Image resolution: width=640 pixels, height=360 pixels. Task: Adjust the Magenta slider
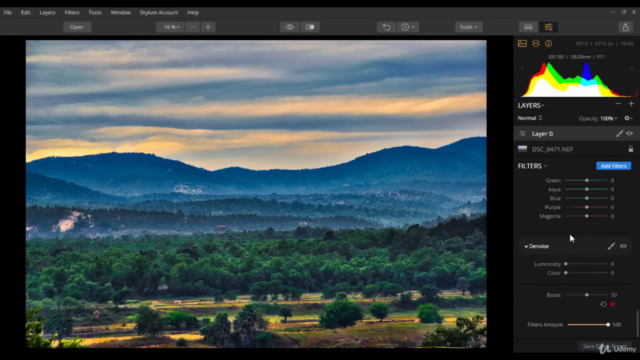point(587,216)
